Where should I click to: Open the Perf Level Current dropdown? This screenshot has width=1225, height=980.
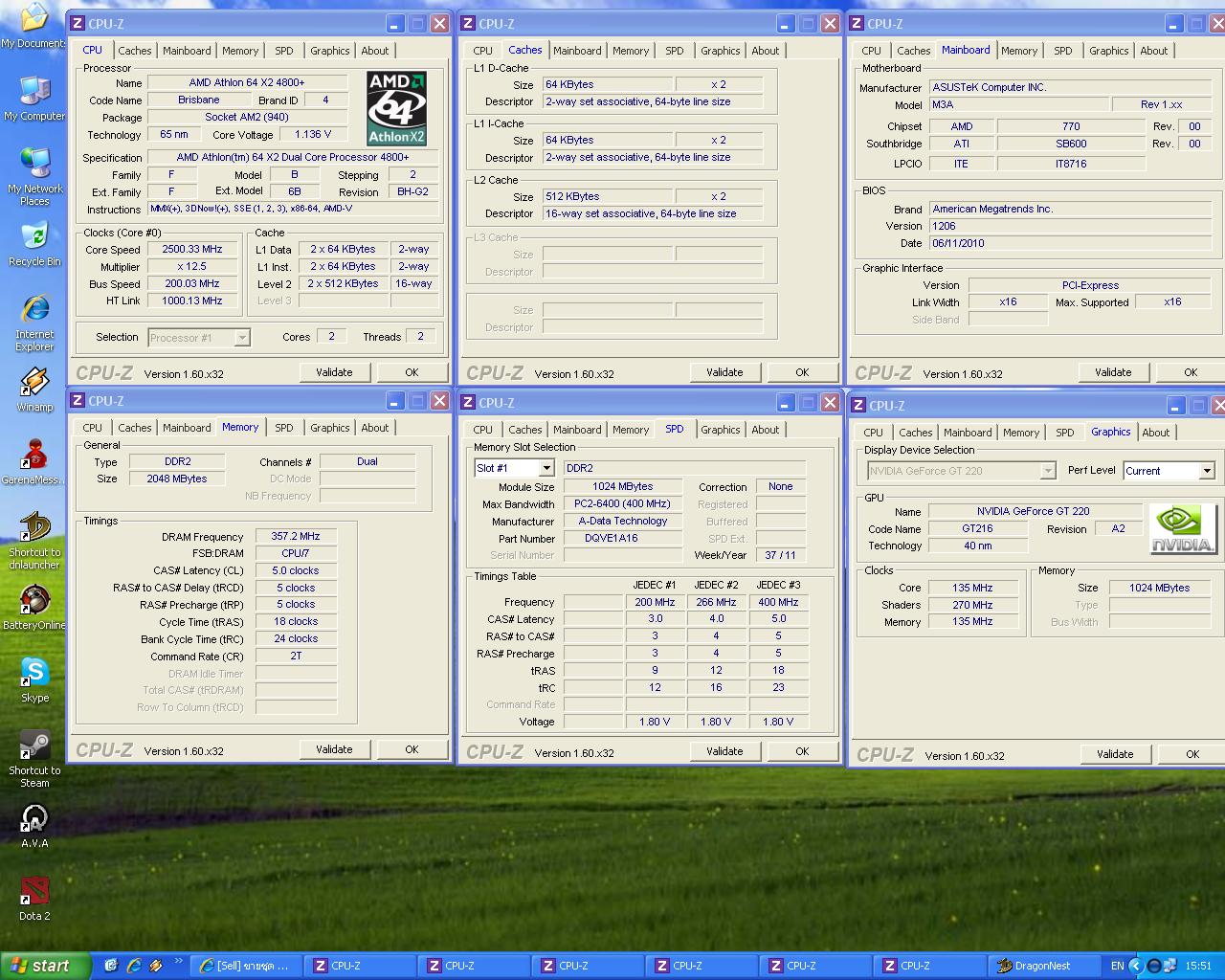pyautogui.click(x=1207, y=471)
